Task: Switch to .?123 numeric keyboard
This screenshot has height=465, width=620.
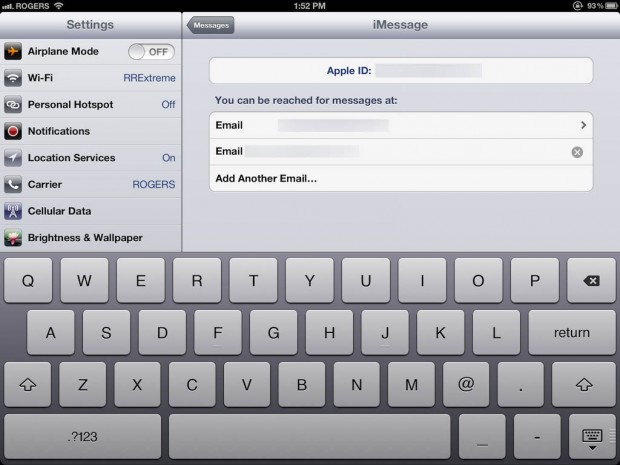Action: (83, 437)
